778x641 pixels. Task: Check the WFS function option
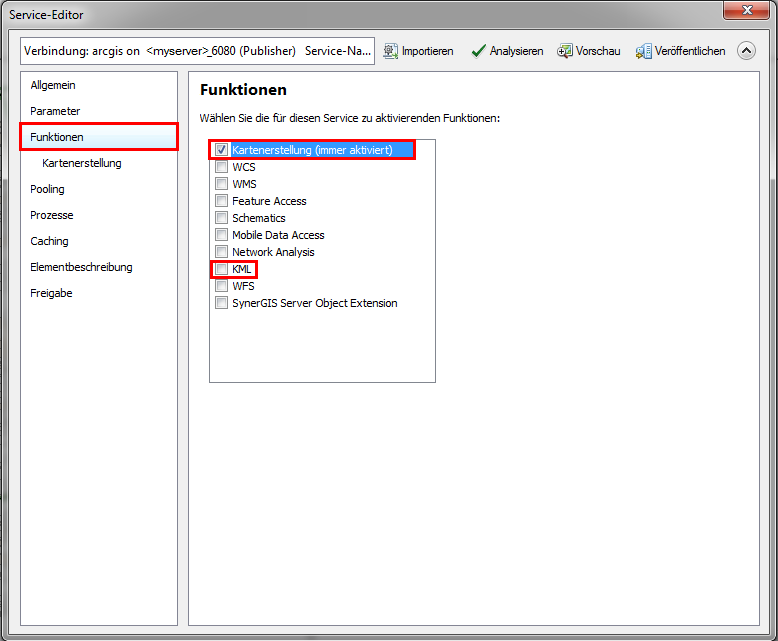[221, 286]
